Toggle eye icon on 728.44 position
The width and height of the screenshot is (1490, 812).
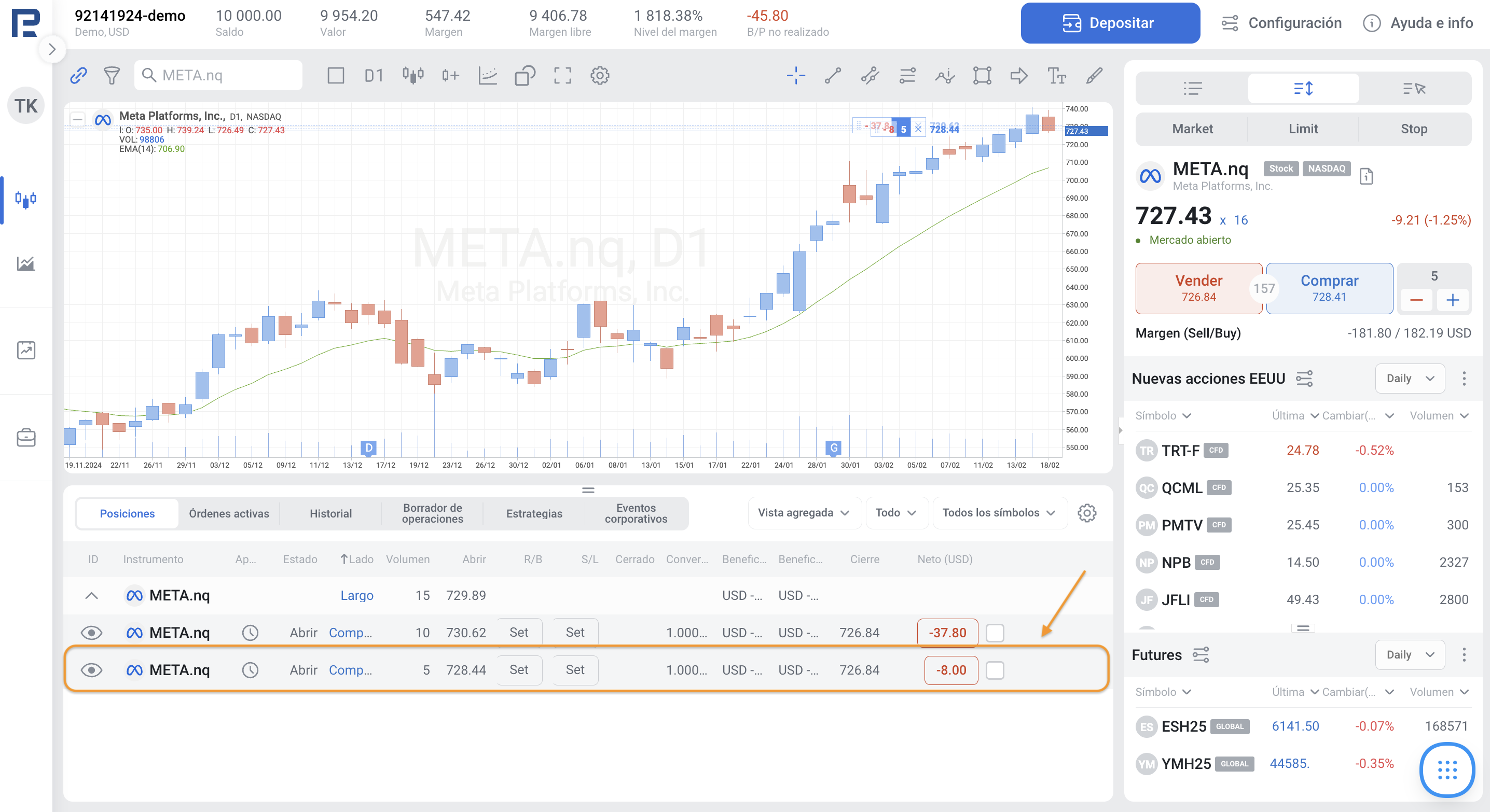point(91,670)
